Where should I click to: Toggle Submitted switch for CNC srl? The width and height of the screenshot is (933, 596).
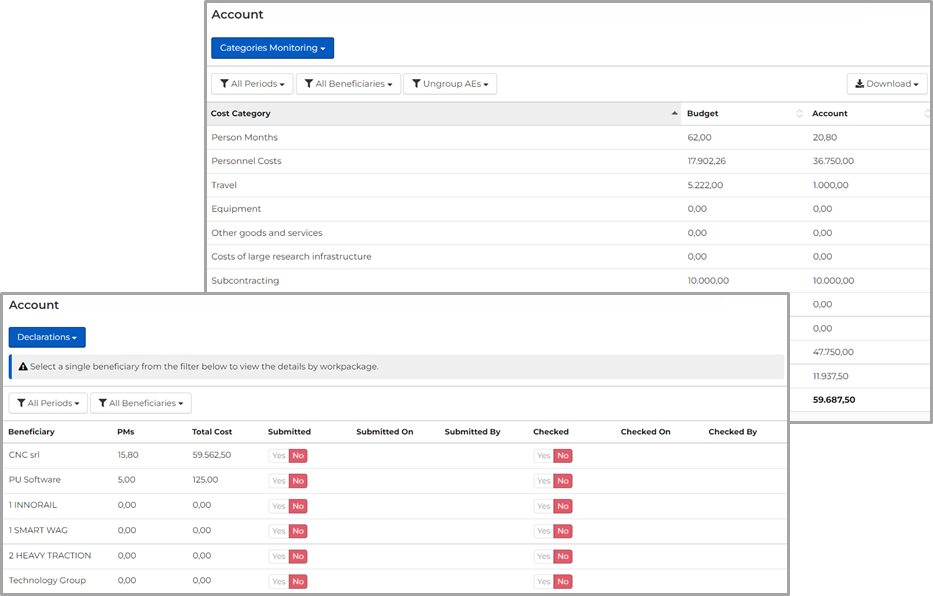coord(287,456)
